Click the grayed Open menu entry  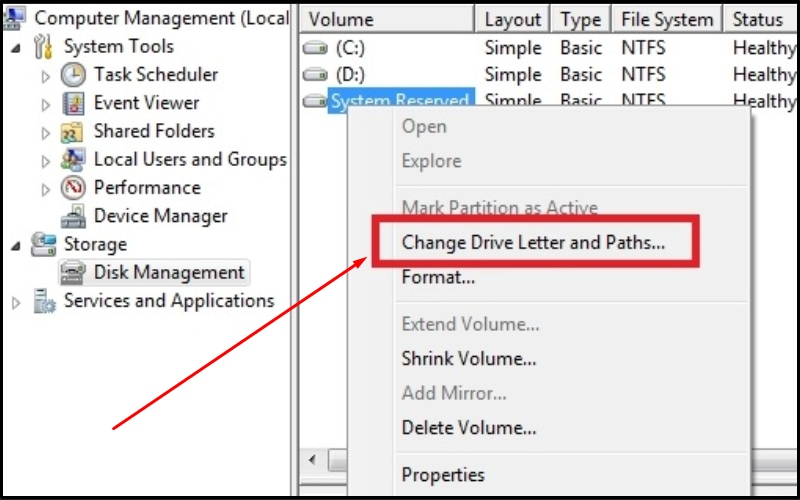pos(424,127)
